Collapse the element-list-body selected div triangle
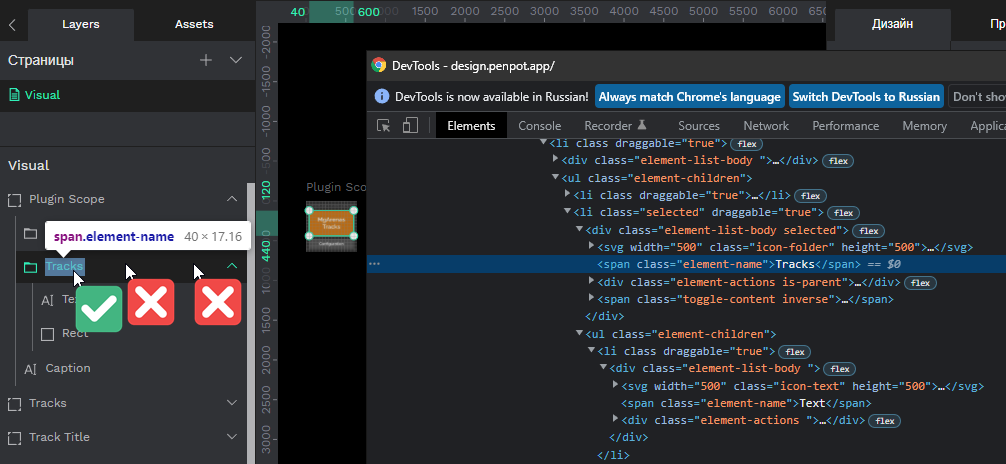 [579, 229]
